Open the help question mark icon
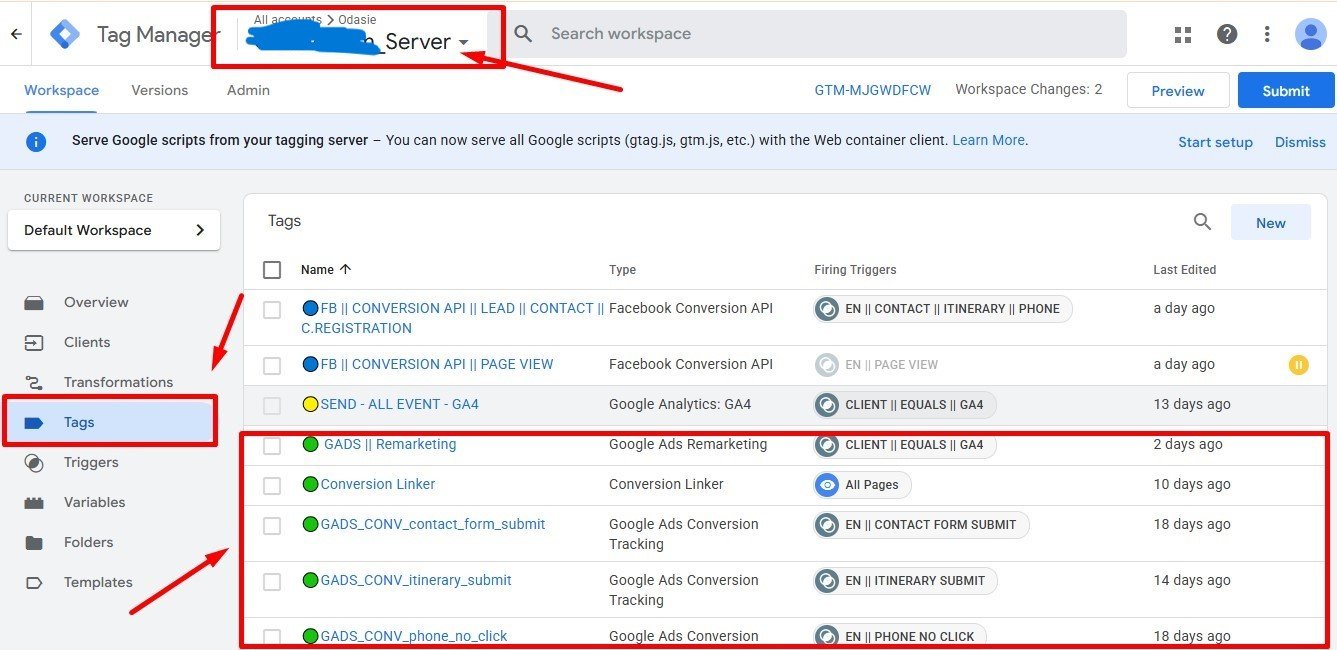This screenshot has height=650, width=1337. click(1227, 34)
